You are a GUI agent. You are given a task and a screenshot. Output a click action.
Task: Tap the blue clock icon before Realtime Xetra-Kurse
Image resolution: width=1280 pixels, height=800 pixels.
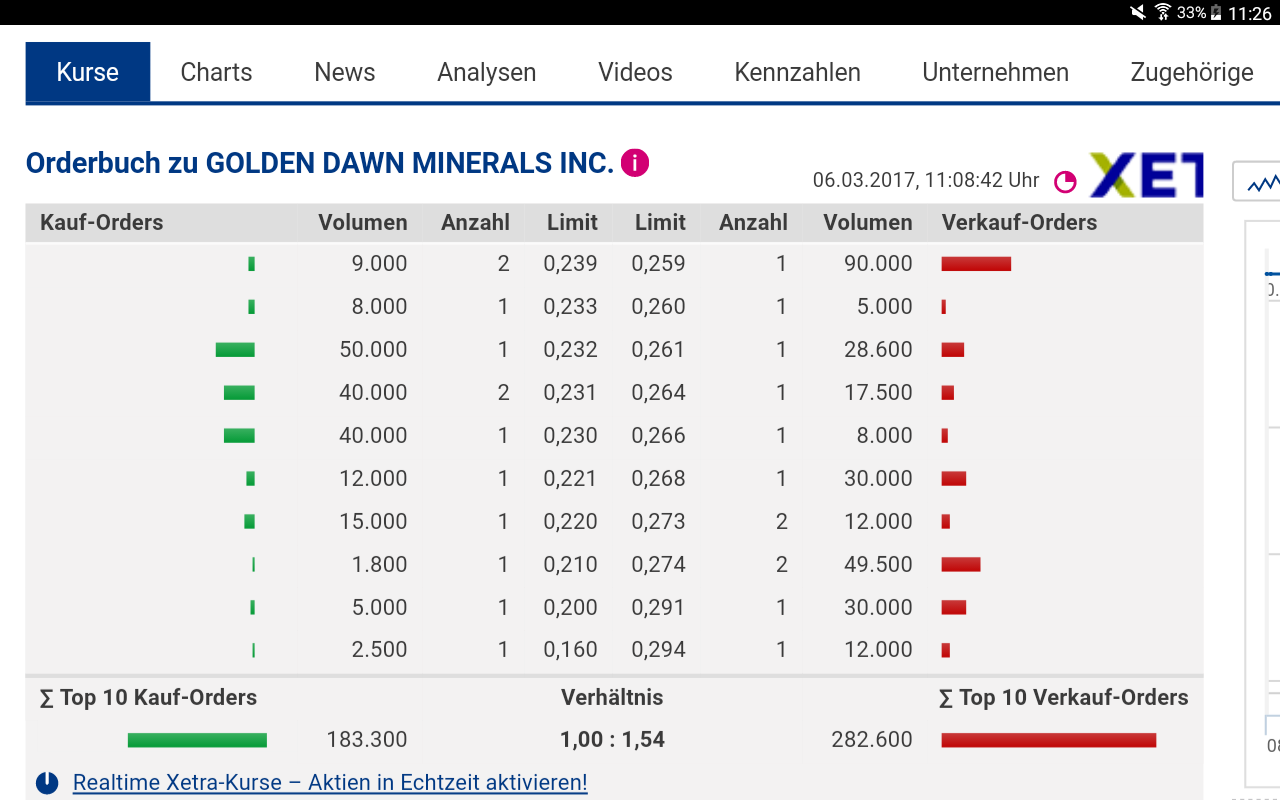(x=47, y=783)
